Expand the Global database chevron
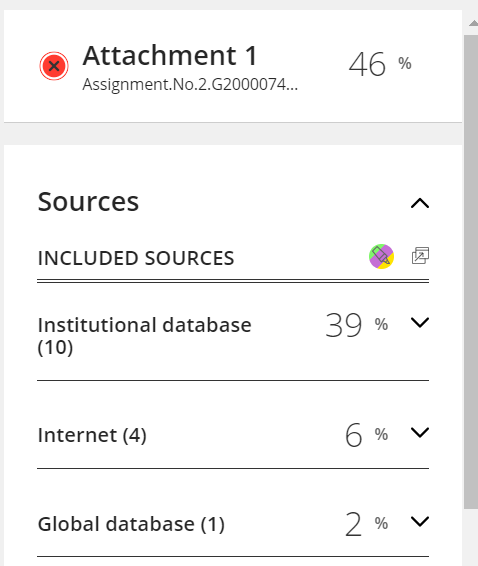This screenshot has height=566, width=478. click(420, 521)
